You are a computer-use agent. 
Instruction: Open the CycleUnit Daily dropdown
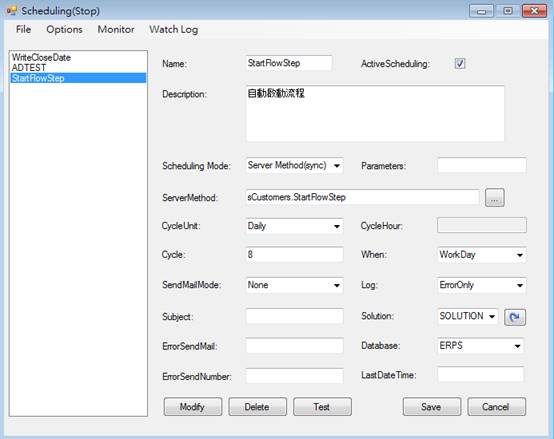(295, 226)
